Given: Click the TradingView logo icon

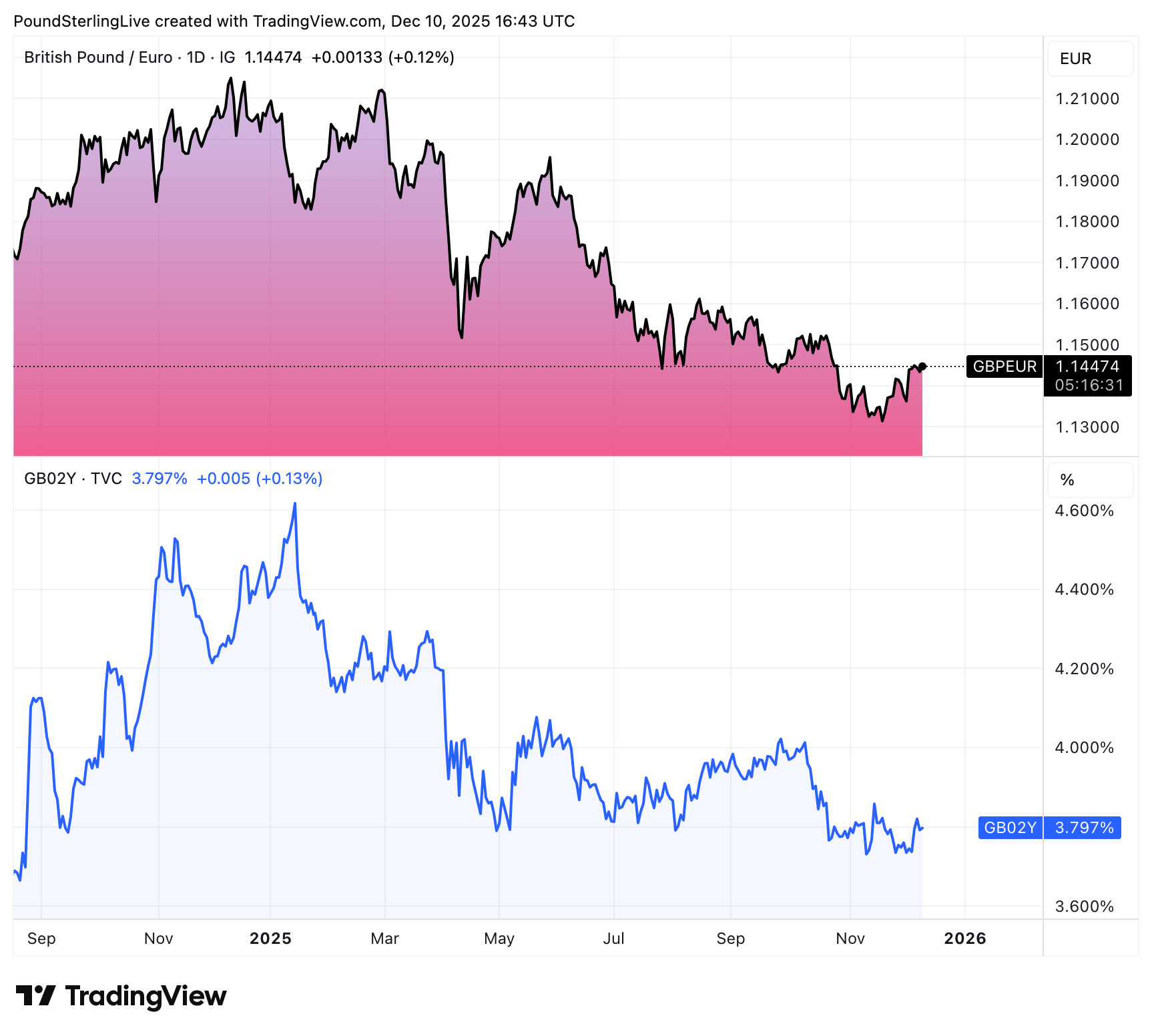Looking at the screenshot, I should [35, 995].
